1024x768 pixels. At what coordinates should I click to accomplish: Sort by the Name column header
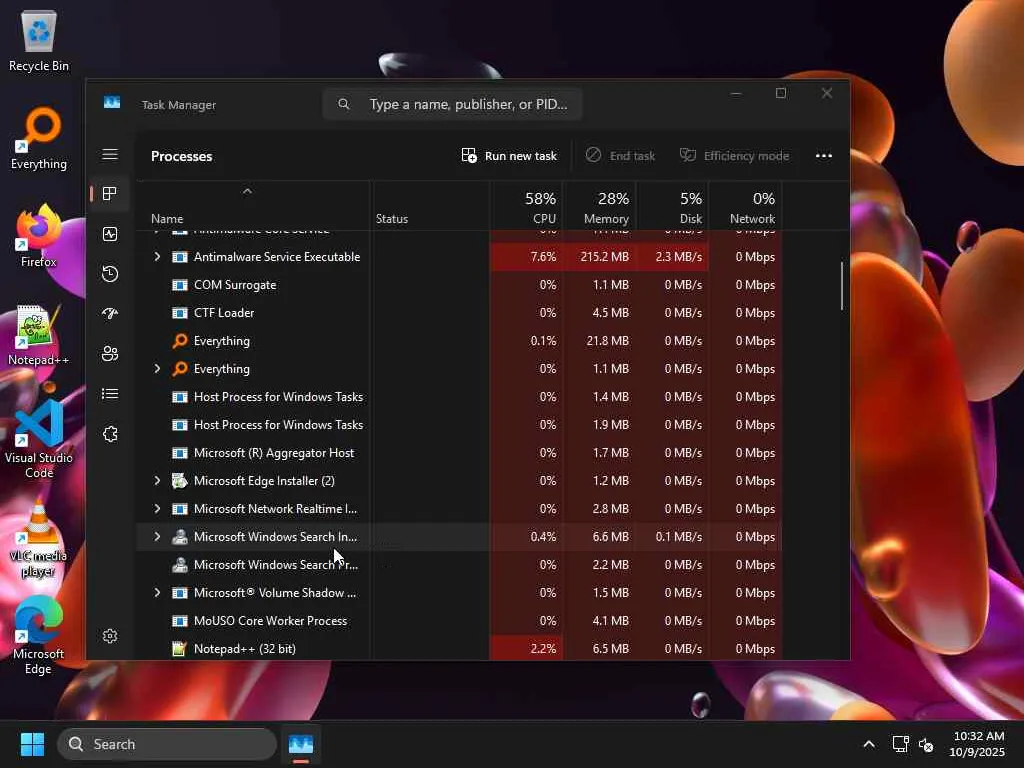(x=253, y=206)
